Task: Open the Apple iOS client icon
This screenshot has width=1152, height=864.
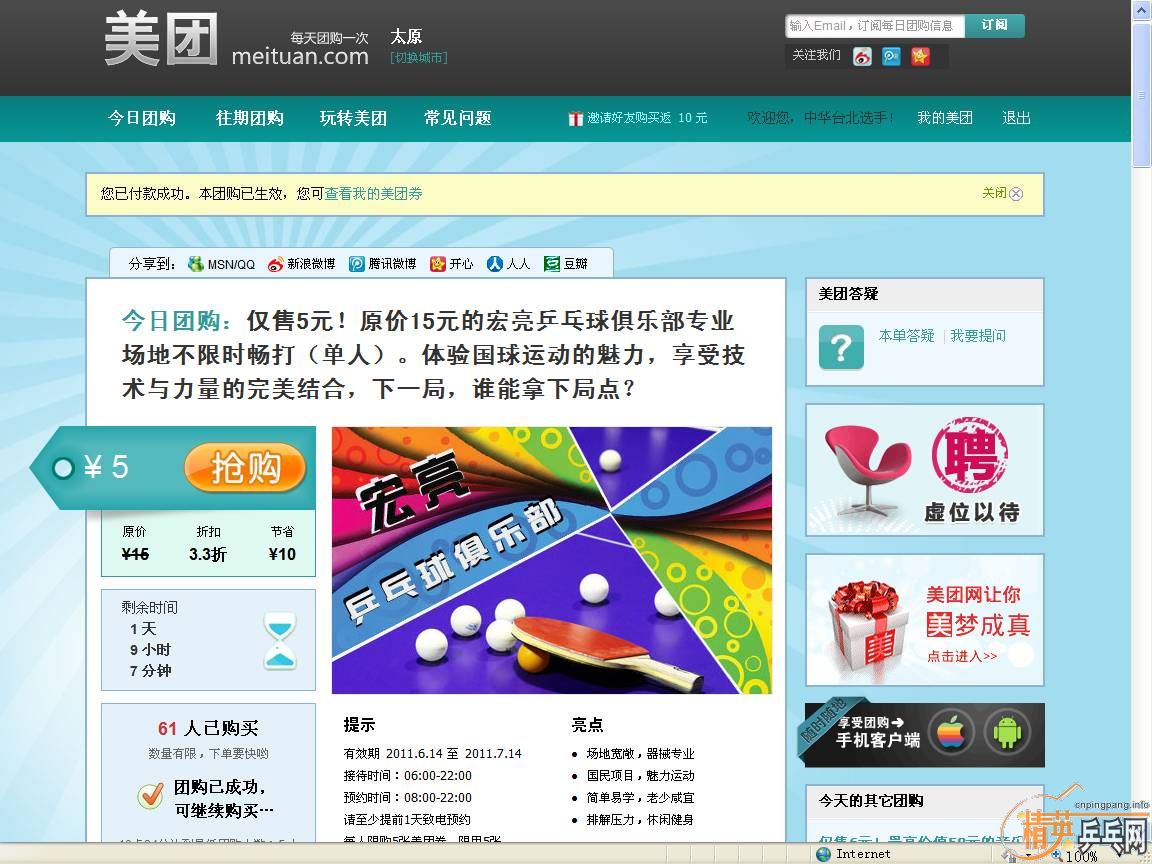Action: coord(951,732)
